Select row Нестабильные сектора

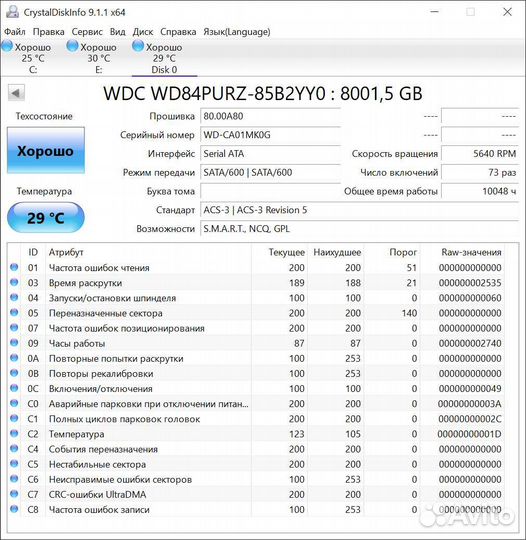(256, 464)
